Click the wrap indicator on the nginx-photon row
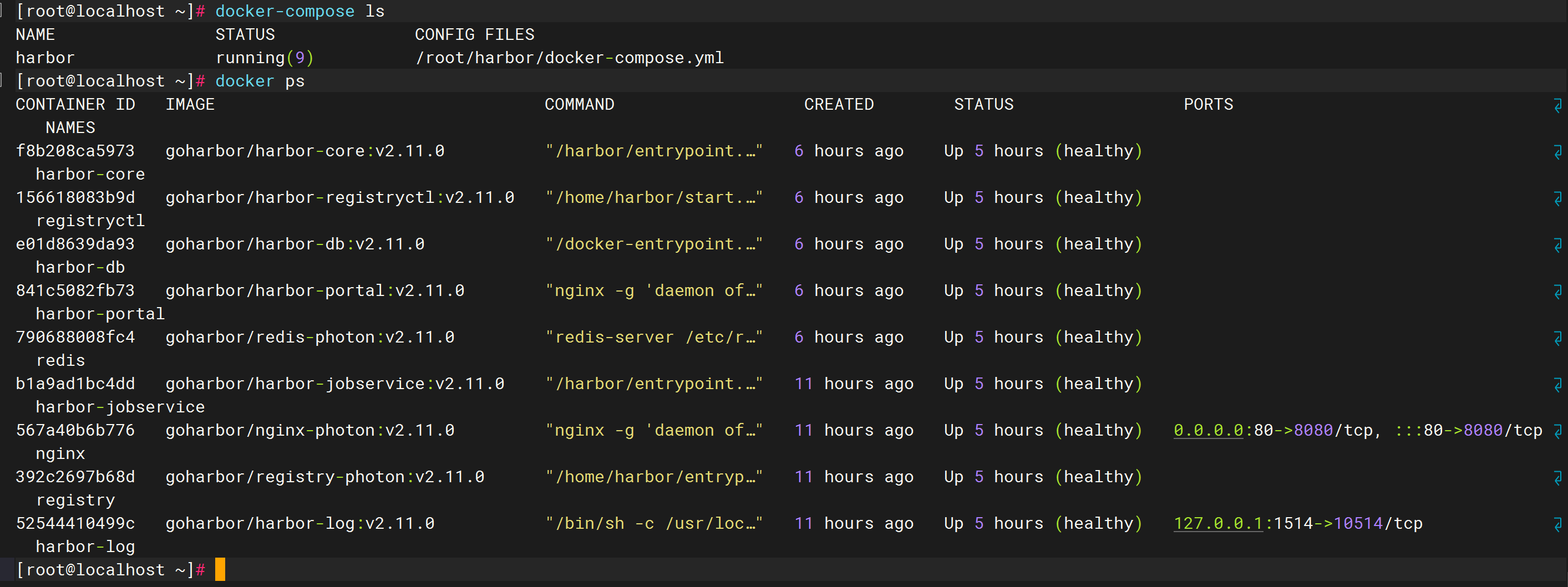The height and width of the screenshot is (587, 1568). 1557,431
